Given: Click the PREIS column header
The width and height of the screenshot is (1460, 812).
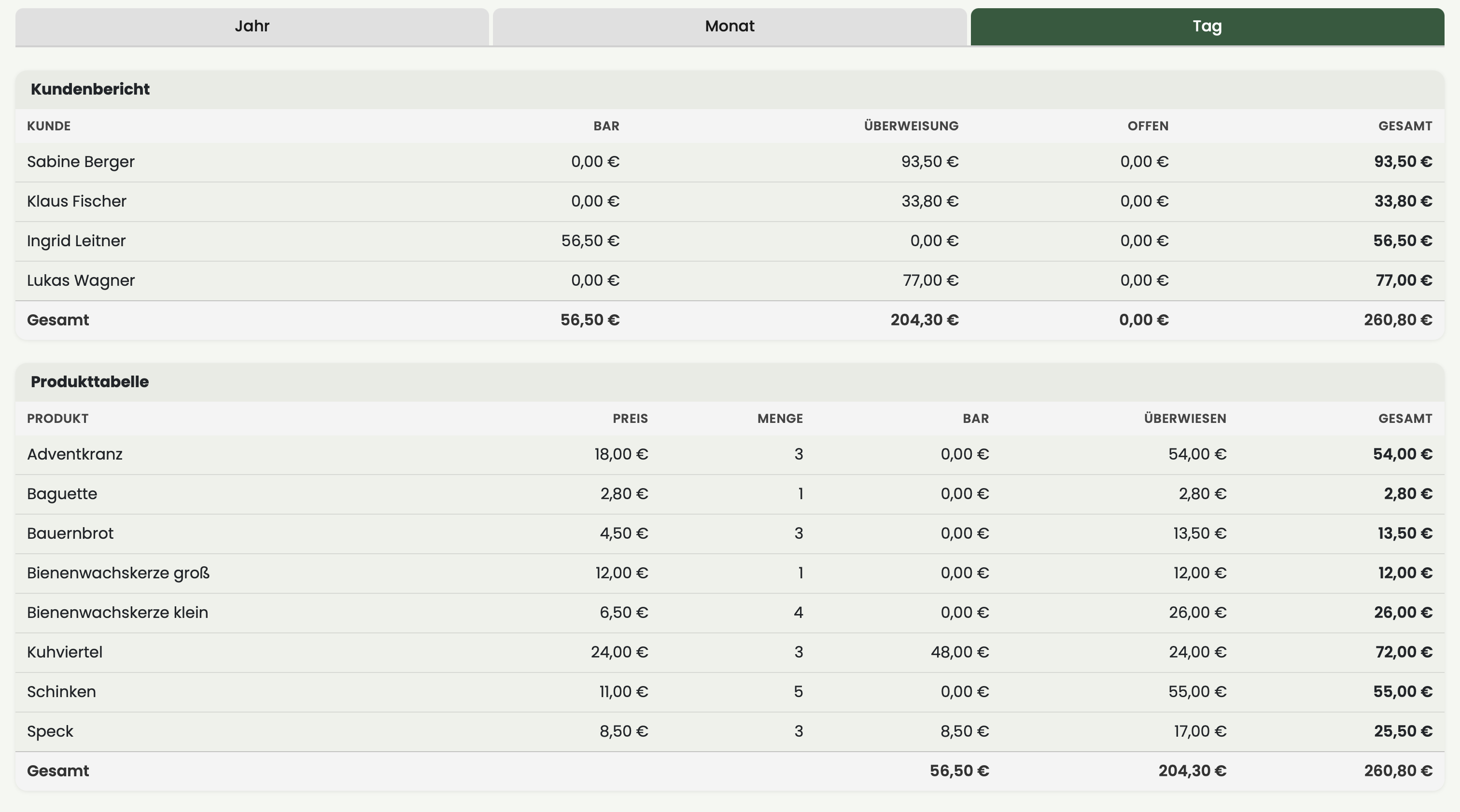Looking at the screenshot, I should [630, 418].
